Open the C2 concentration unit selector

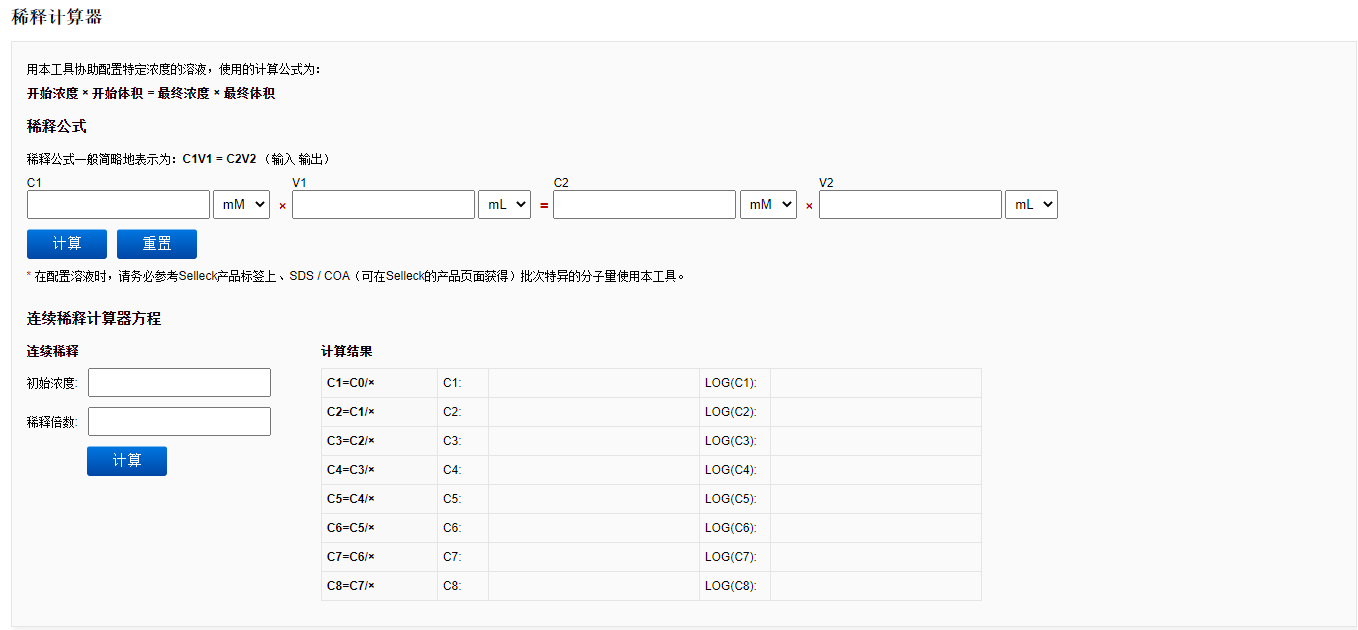(768, 204)
